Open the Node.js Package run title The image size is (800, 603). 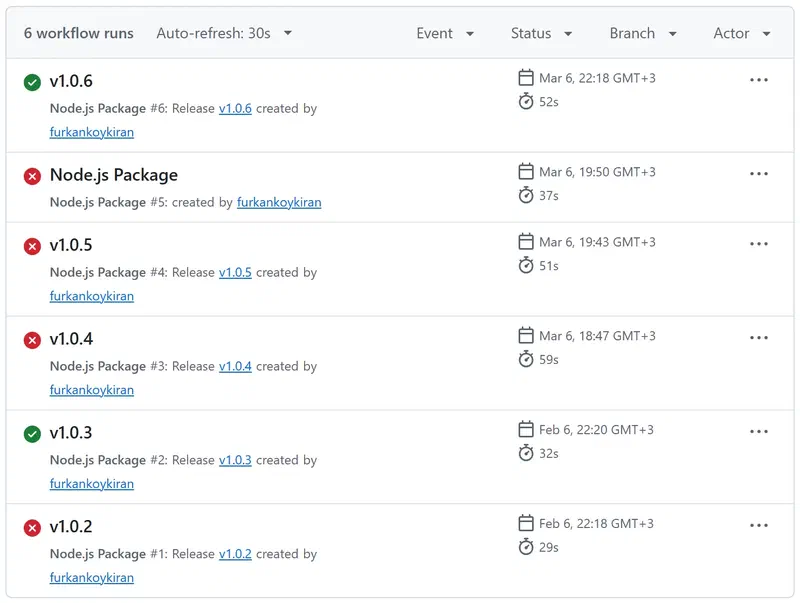coord(114,175)
